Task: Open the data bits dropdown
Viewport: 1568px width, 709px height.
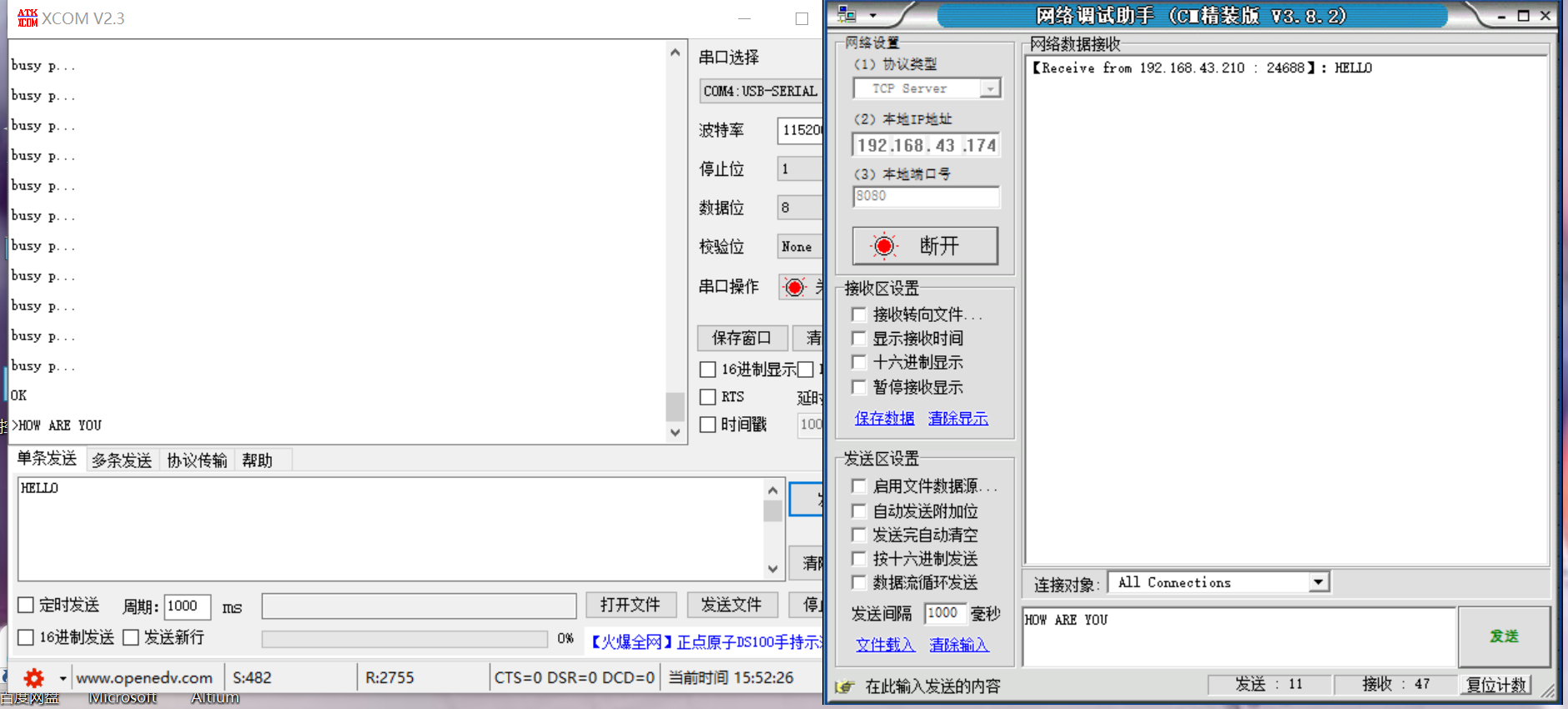Action: point(800,207)
